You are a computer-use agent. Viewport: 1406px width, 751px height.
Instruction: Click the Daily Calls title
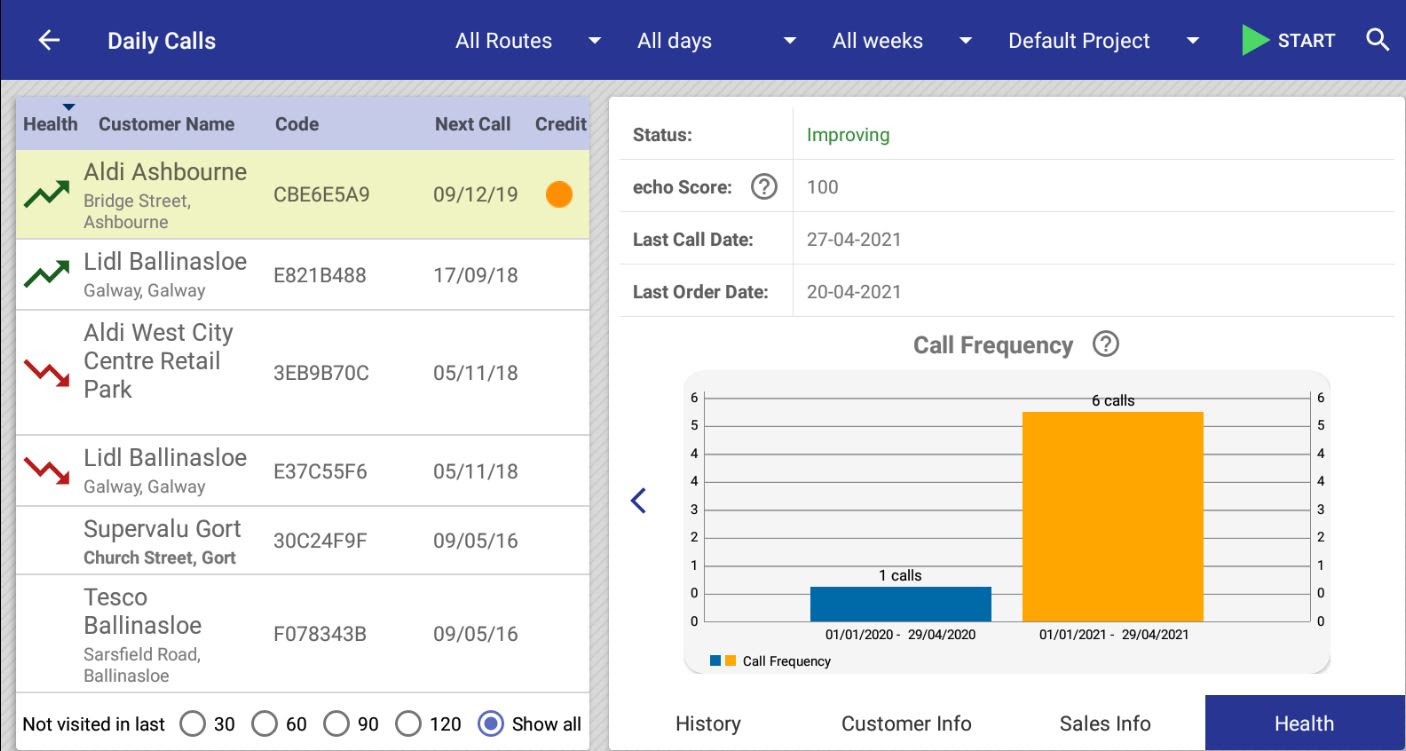(162, 41)
